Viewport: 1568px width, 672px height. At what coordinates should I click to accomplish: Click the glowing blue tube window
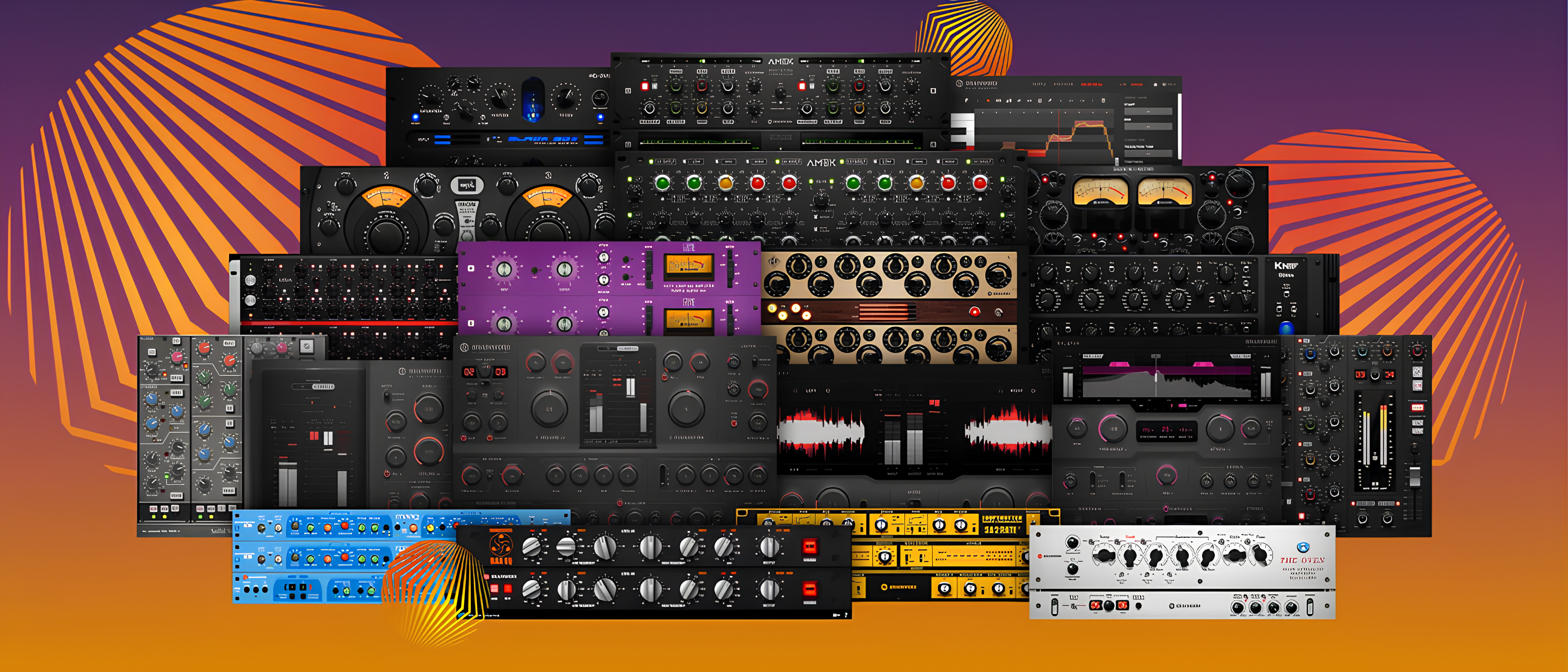pos(533,100)
